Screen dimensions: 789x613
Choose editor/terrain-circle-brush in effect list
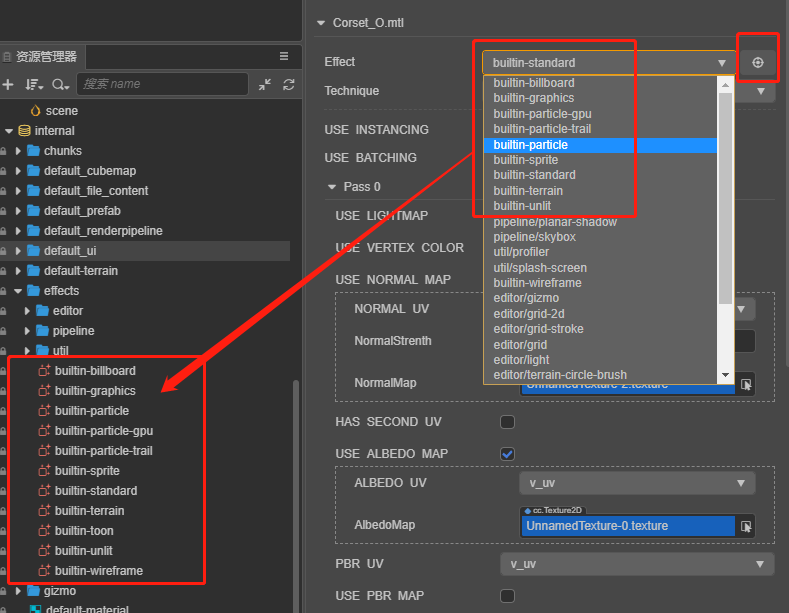point(600,375)
